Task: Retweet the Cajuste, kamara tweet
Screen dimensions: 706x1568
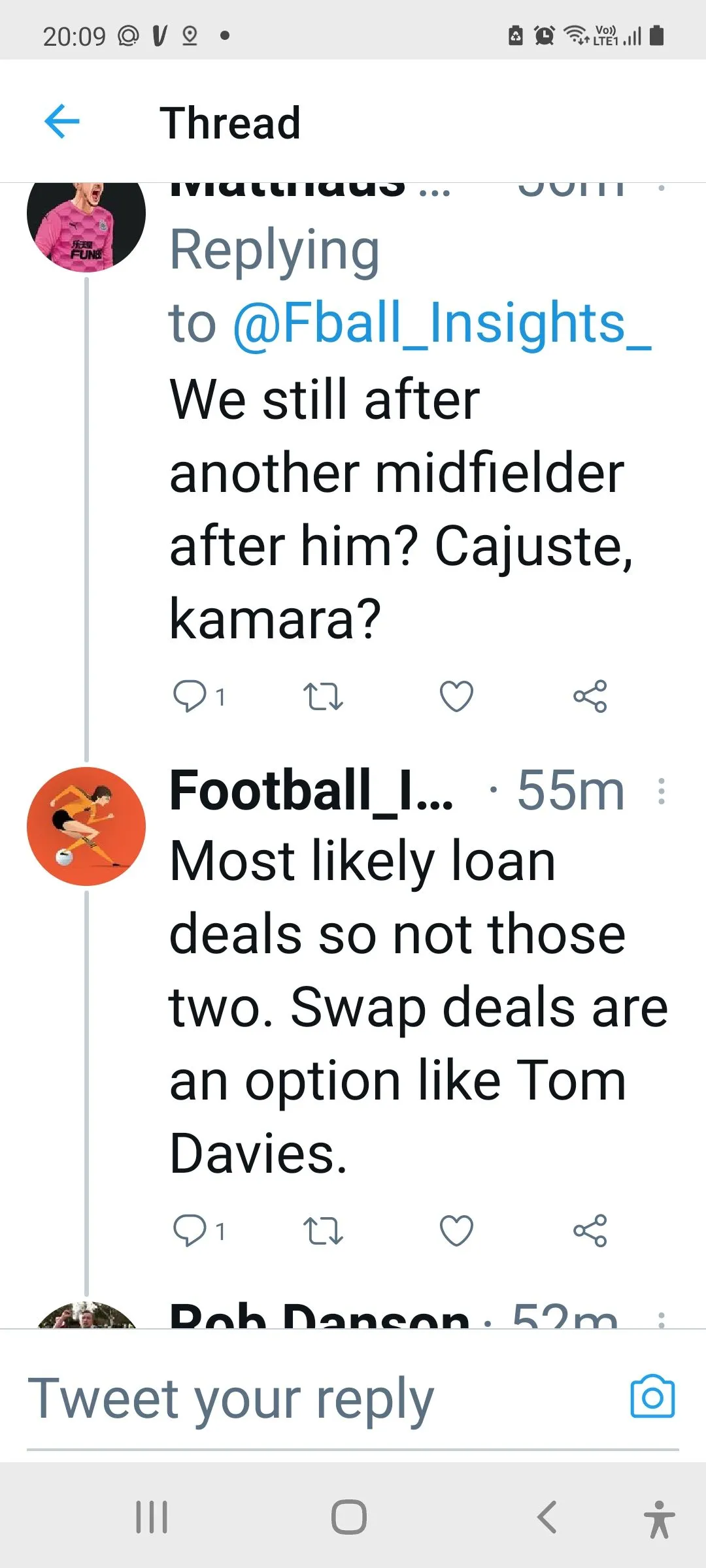Action: tap(323, 696)
